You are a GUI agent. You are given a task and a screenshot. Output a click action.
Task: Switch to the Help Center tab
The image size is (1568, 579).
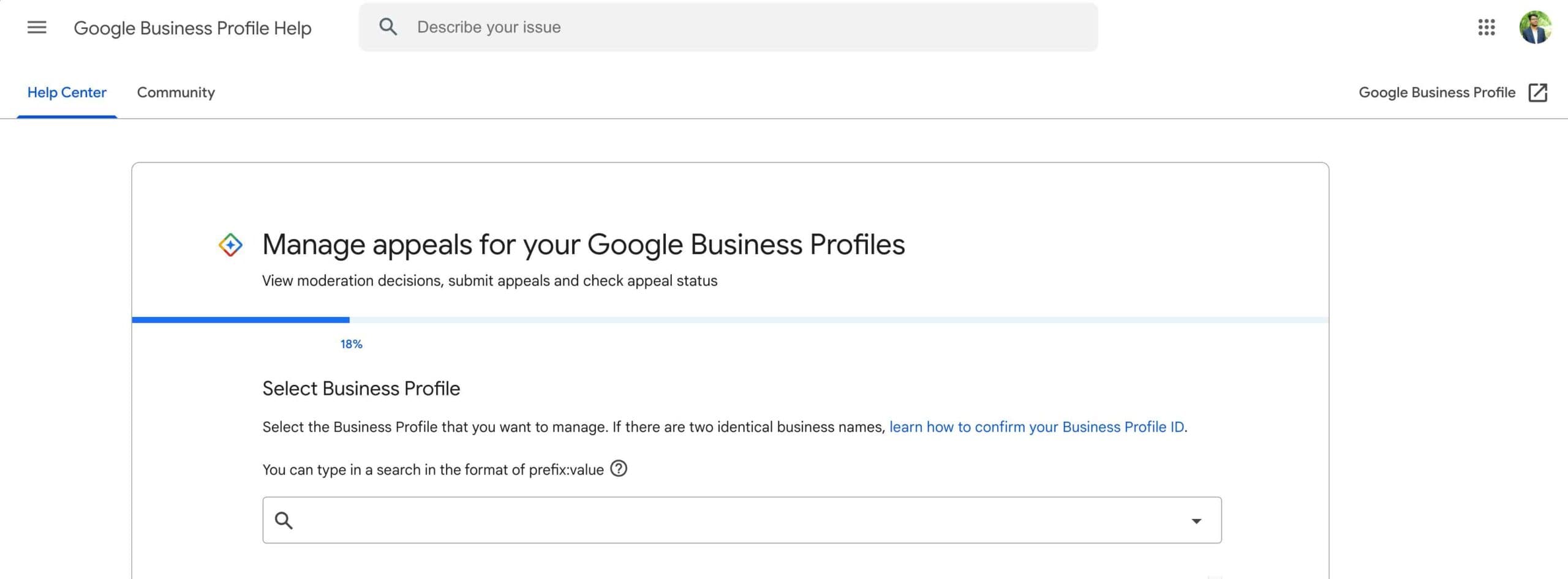click(67, 92)
